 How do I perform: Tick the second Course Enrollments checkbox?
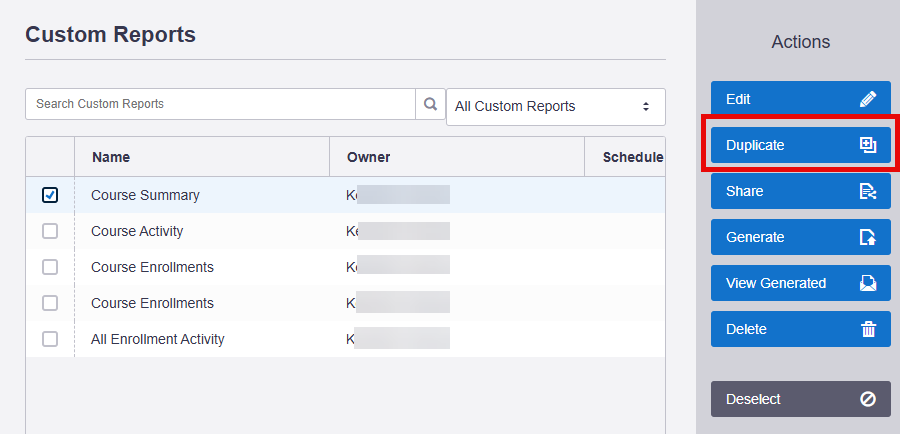[50, 303]
